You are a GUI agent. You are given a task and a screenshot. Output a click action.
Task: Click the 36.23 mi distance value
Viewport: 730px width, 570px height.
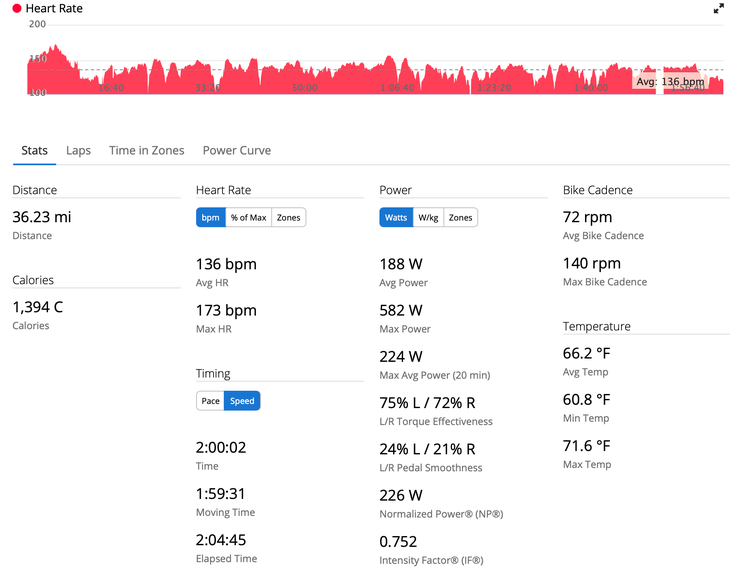[x=42, y=217]
